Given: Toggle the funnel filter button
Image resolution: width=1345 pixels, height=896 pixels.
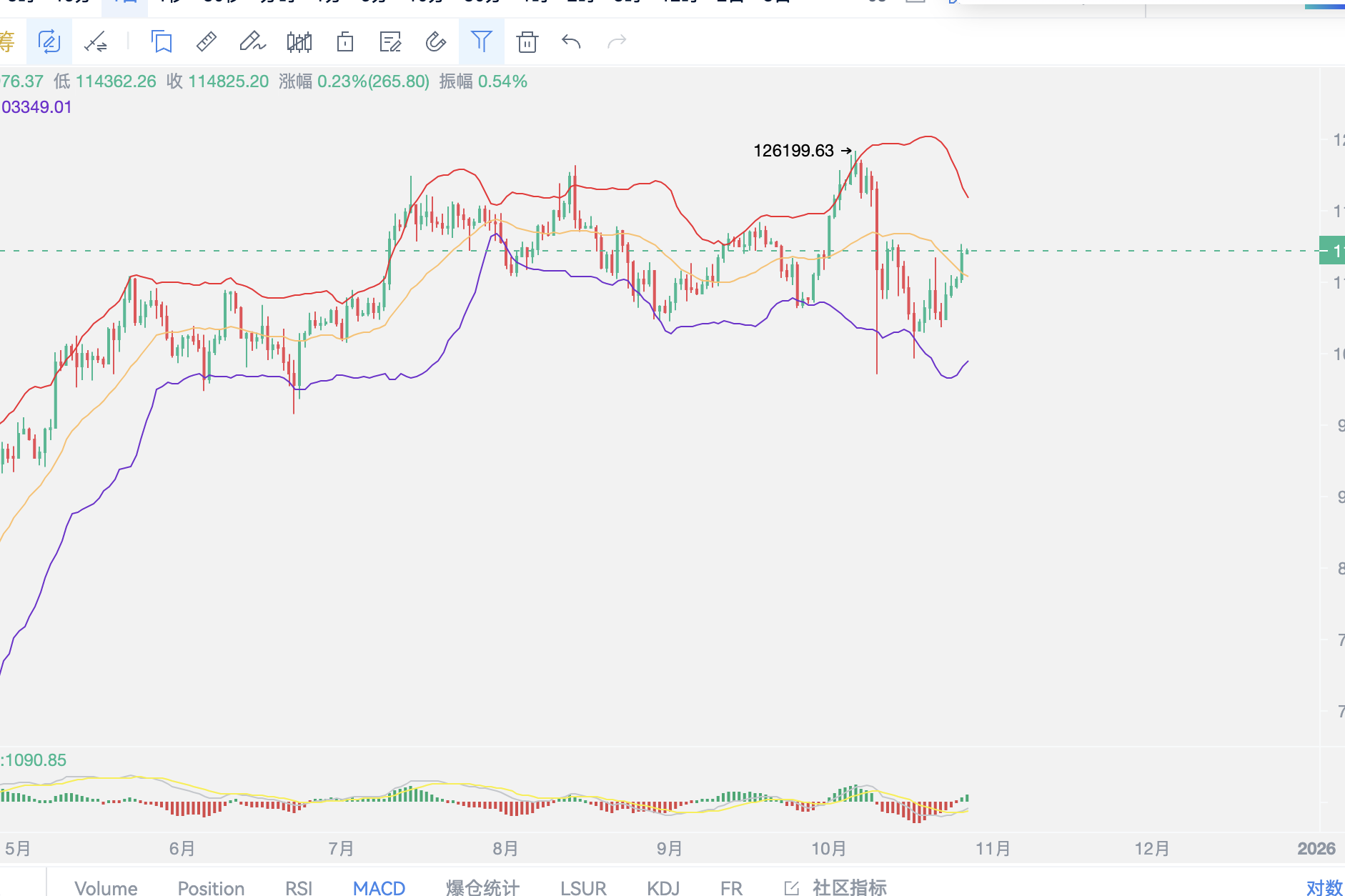Looking at the screenshot, I should (482, 42).
